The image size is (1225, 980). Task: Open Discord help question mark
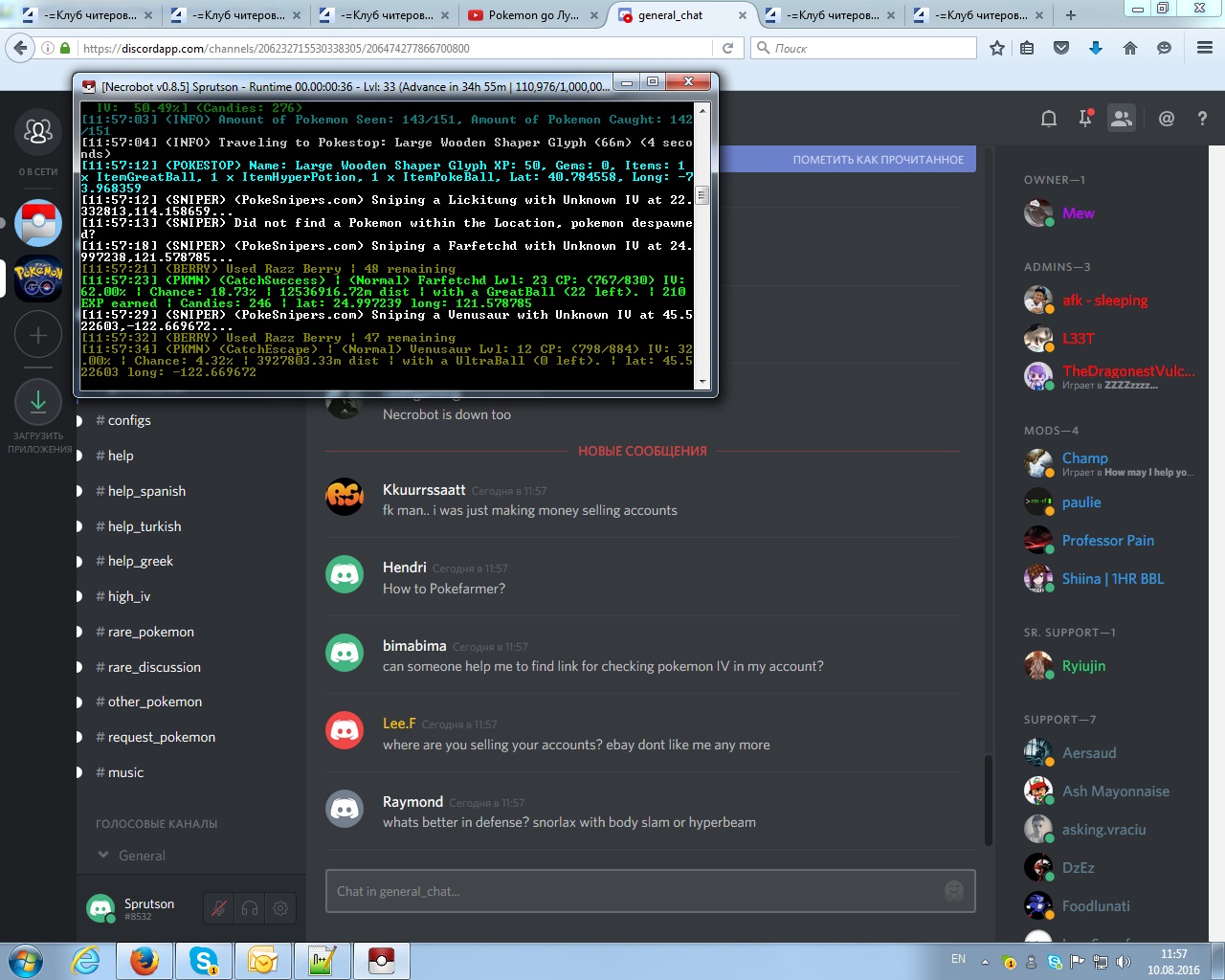(1202, 119)
